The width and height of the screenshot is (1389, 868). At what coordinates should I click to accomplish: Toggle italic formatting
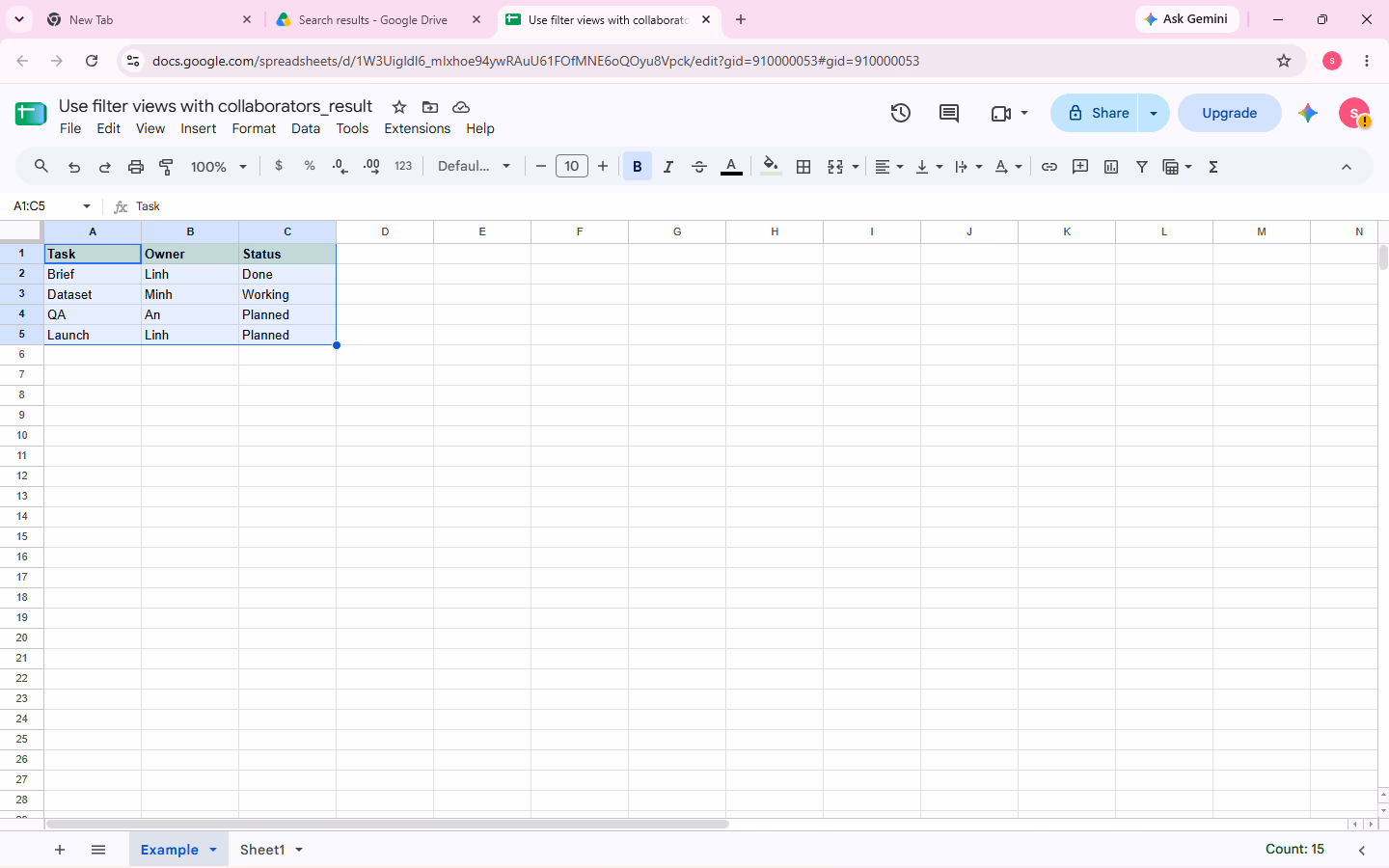coord(668,167)
